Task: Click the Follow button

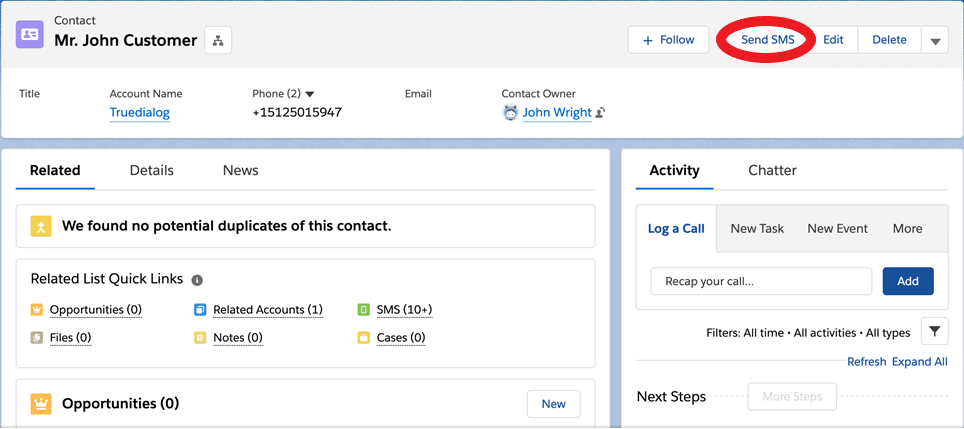Action: click(668, 40)
